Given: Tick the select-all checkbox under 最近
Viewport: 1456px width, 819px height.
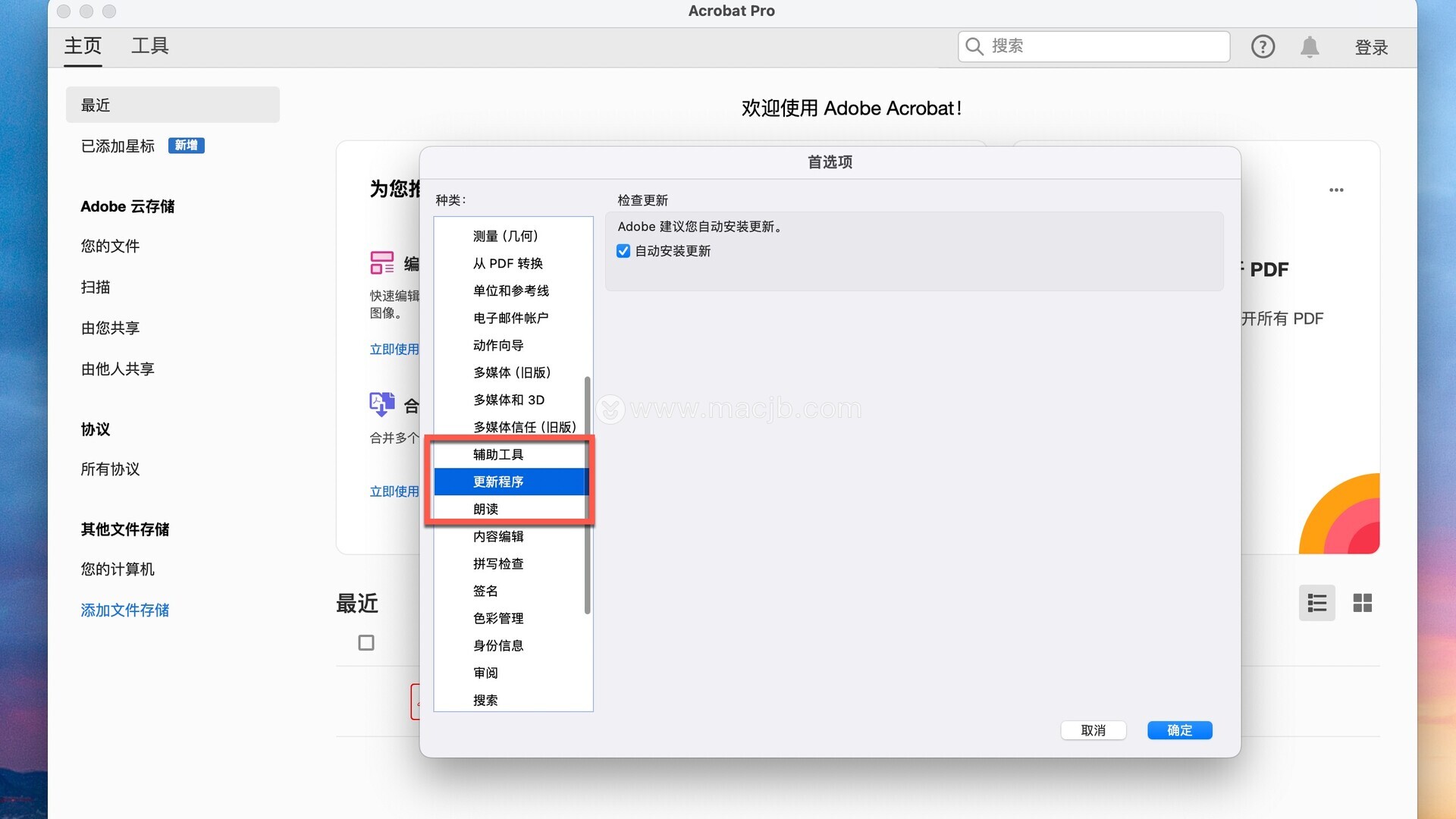Looking at the screenshot, I should coord(366,643).
